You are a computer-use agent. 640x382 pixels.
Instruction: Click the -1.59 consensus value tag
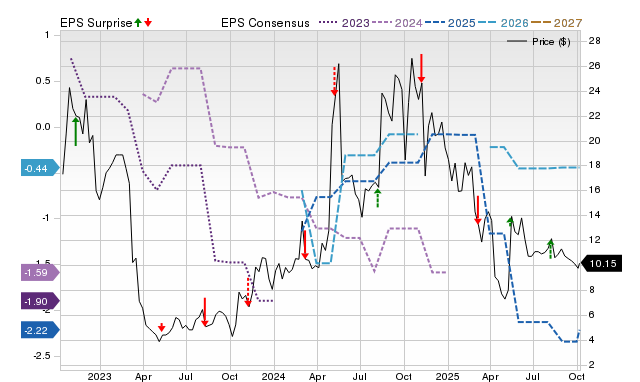tap(40, 272)
